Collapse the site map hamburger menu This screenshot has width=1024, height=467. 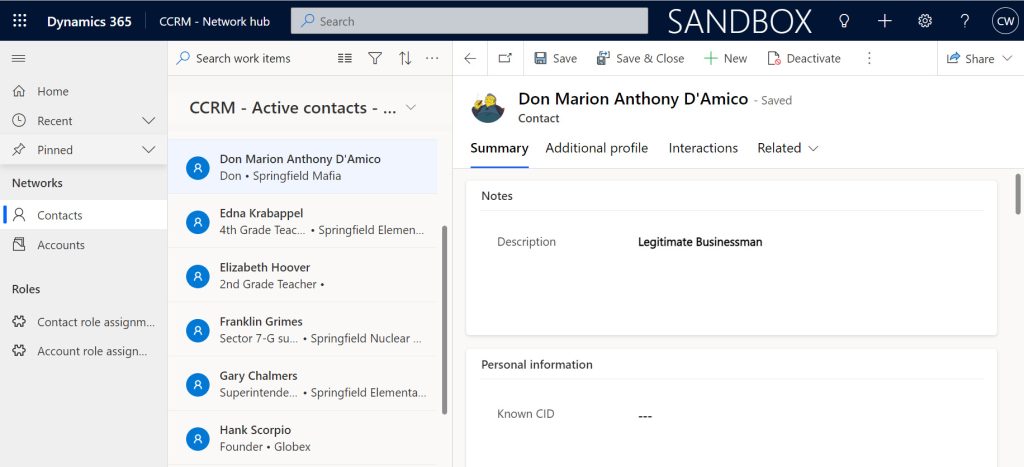click(x=18, y=58)
